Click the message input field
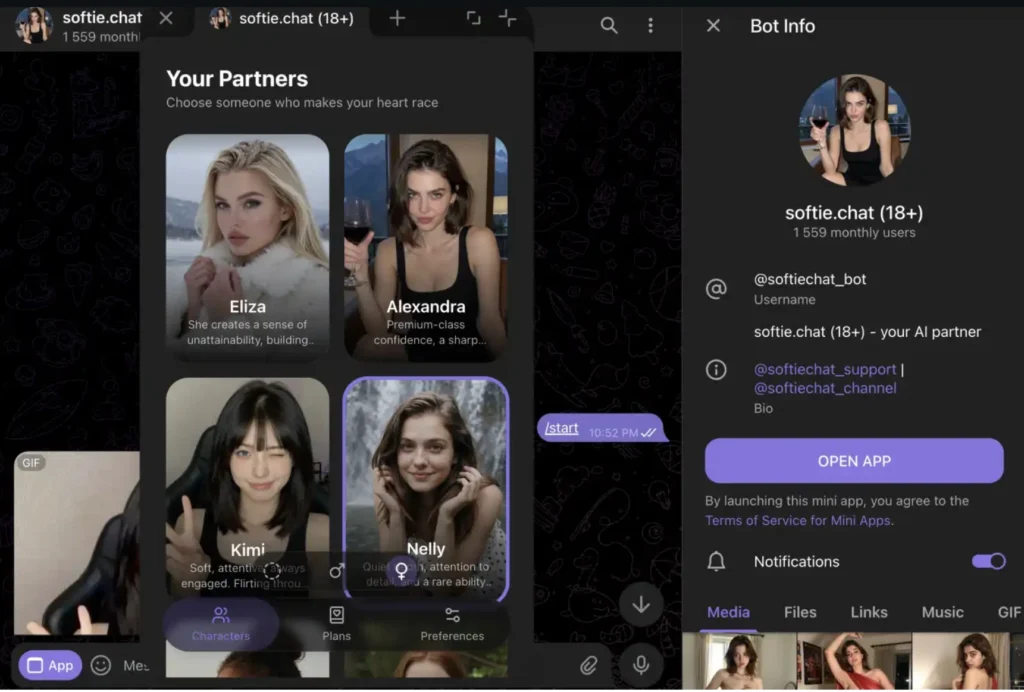This screenshot has height=692, width=1024. point(135,665)
